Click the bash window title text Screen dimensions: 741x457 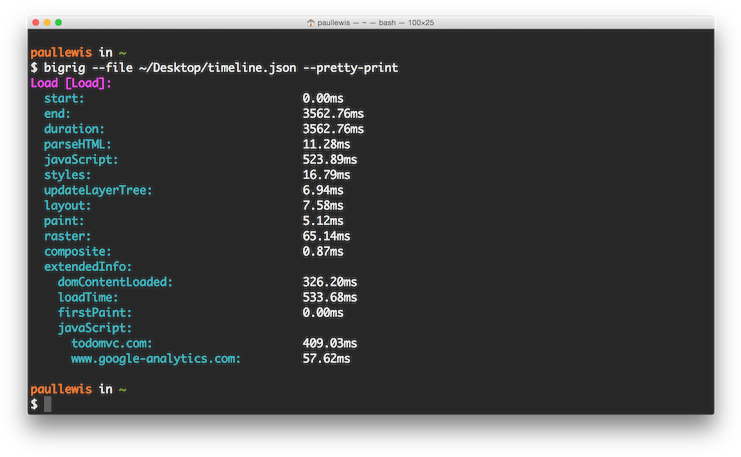click(x=378, y=22)
